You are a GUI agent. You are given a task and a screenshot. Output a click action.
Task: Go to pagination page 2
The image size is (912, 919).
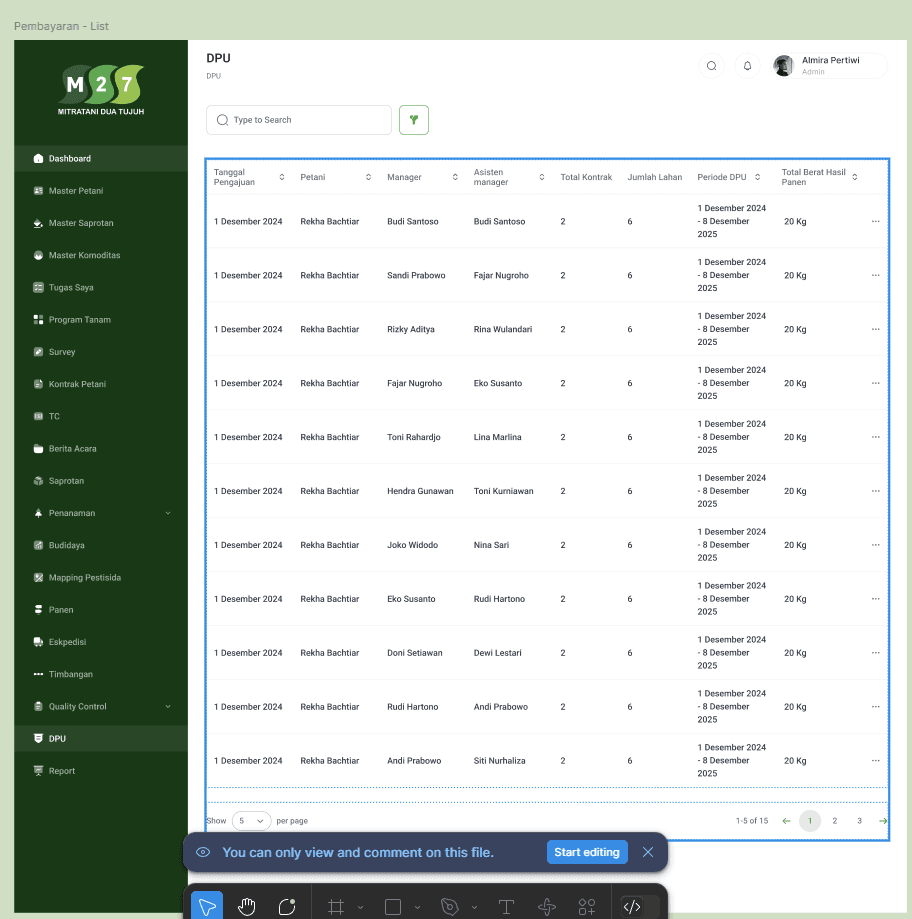click(835, 821)
